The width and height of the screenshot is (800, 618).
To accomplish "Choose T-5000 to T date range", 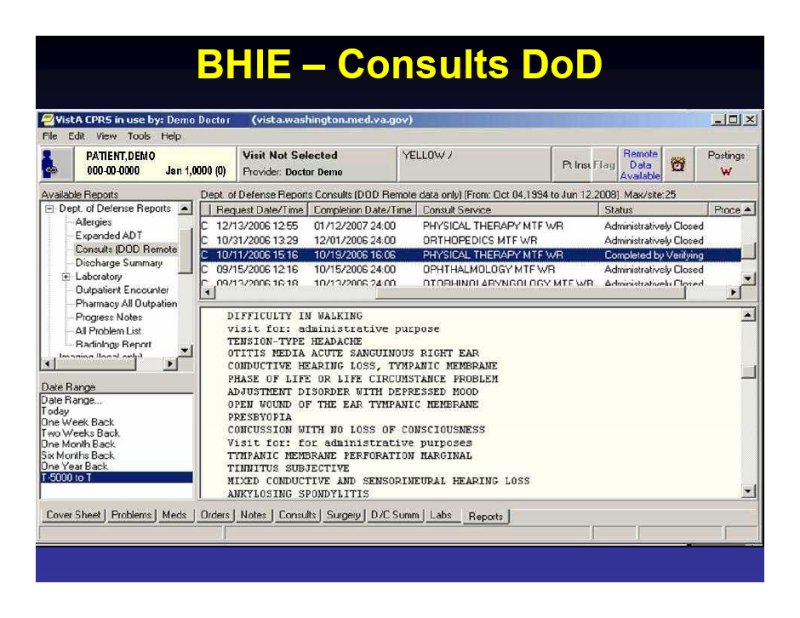I will pyautogui.click(x=116, y=478).
